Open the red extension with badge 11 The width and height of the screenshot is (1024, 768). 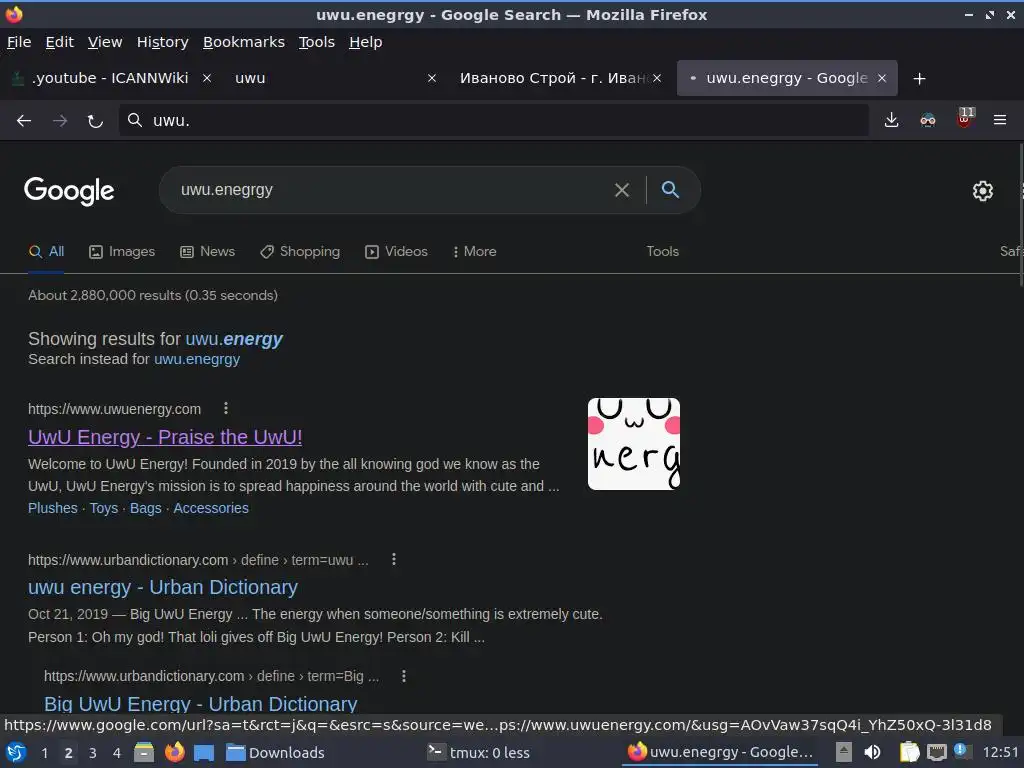click(965, 118)
